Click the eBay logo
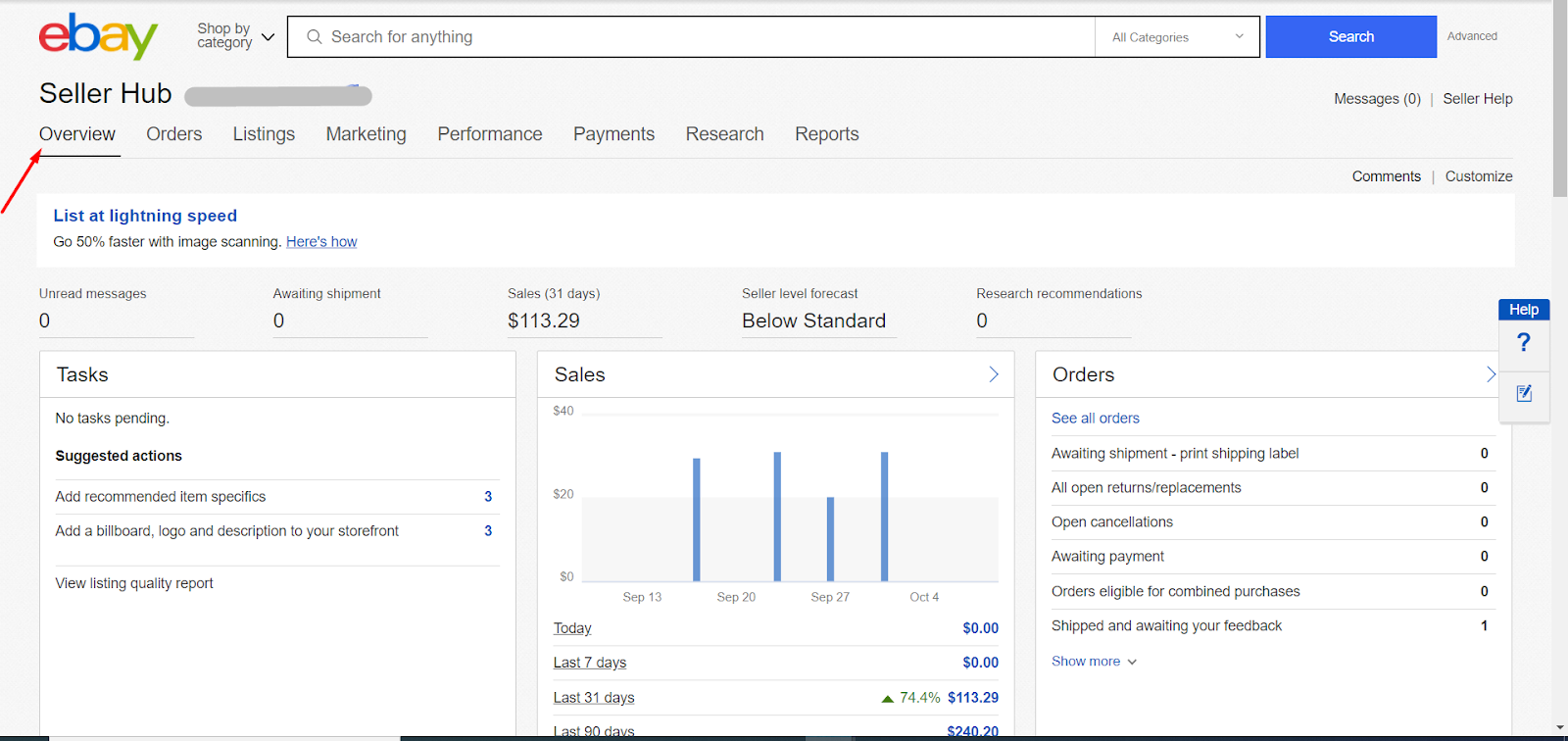The width and height of the screenshot is (1568, 741). tap(98, 36)
